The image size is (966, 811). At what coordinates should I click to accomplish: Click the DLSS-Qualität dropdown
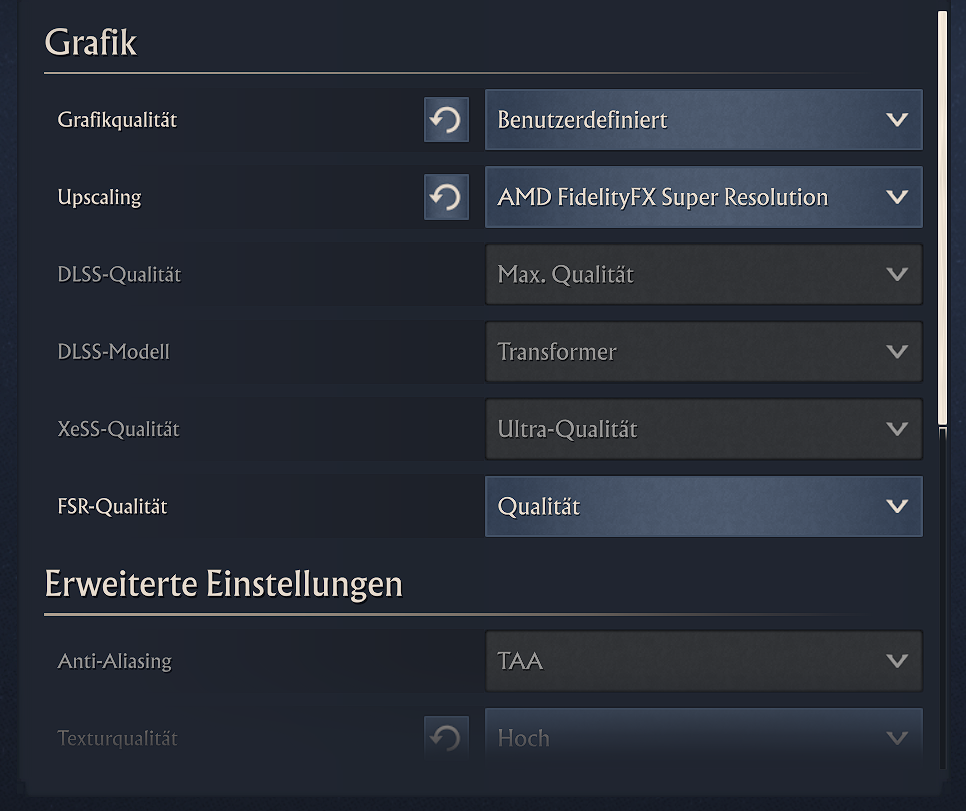703,275
